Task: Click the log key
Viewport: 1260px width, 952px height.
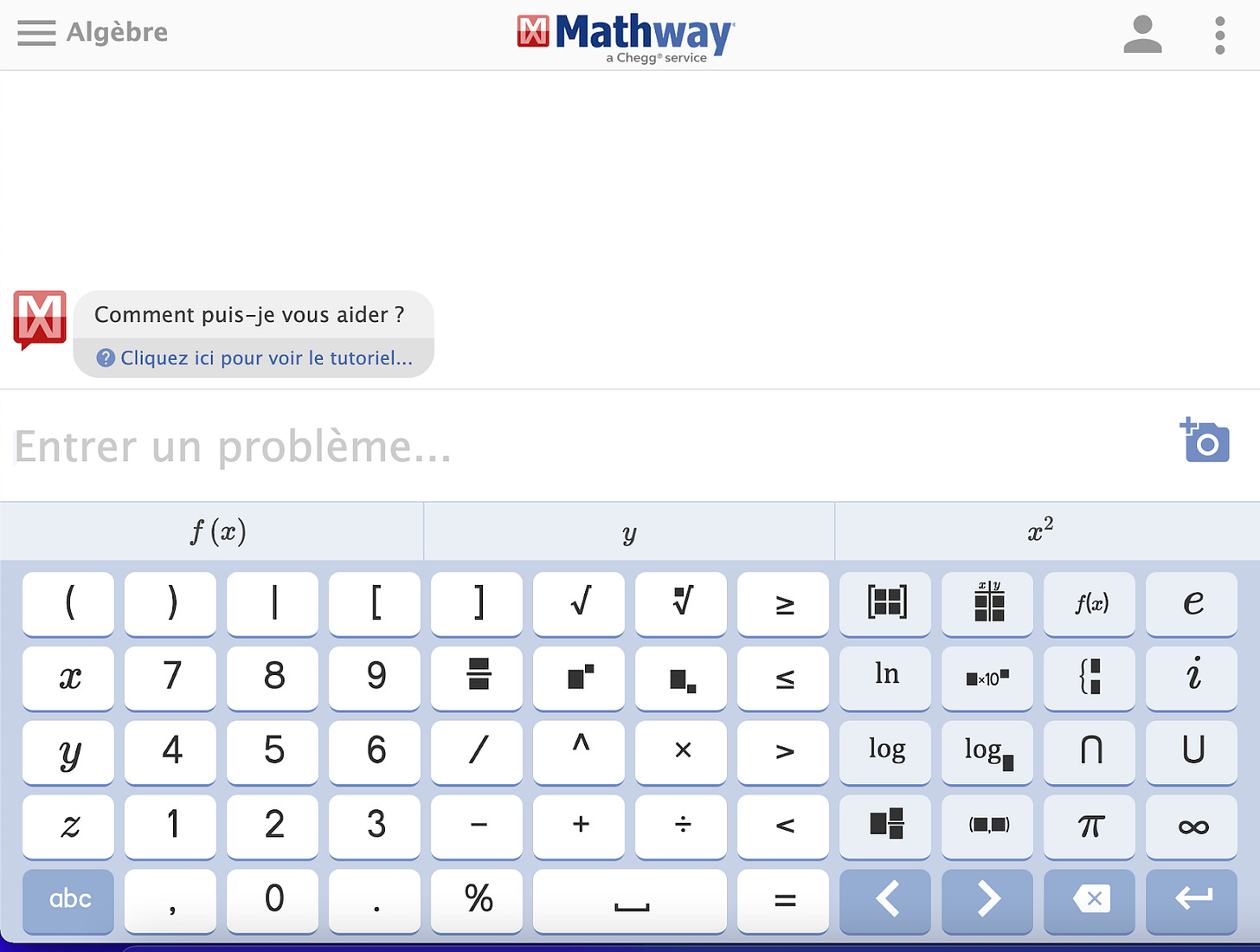Action: coord(885,753)
